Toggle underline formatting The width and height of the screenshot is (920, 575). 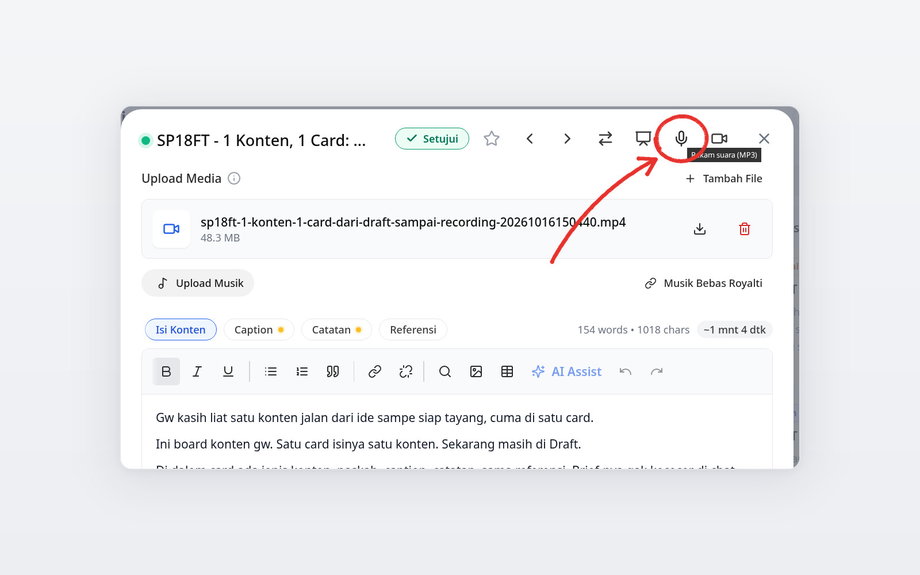tap(228, 371)
